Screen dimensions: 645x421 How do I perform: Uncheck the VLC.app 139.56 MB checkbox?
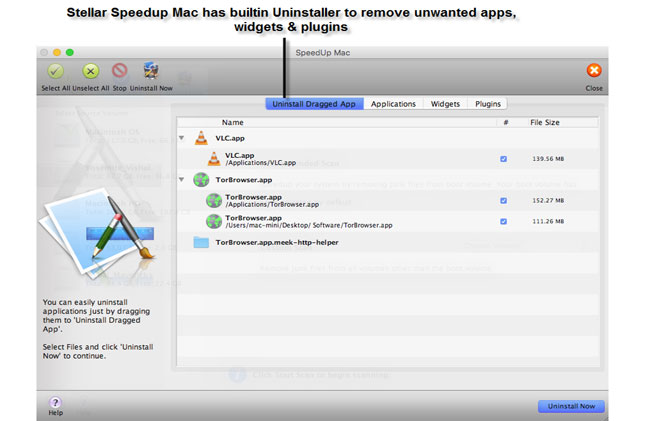tap(503, 159)
